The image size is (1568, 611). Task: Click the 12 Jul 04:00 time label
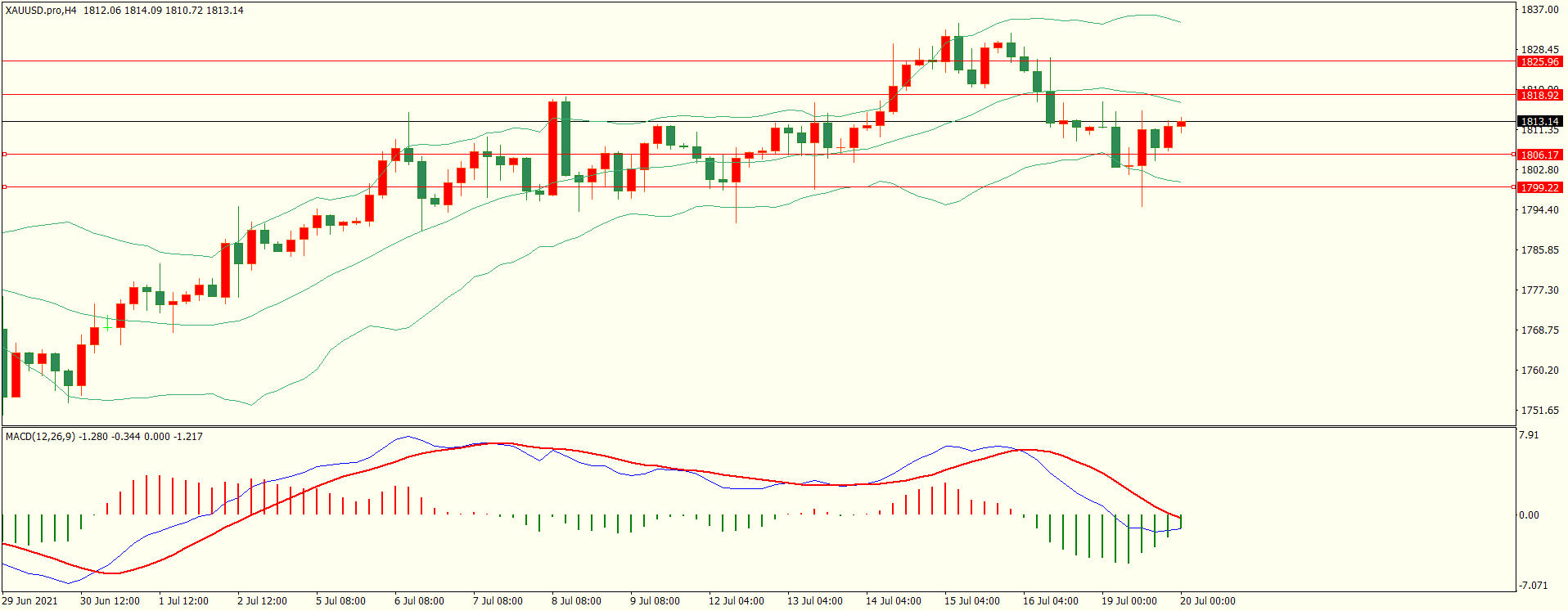737,601
